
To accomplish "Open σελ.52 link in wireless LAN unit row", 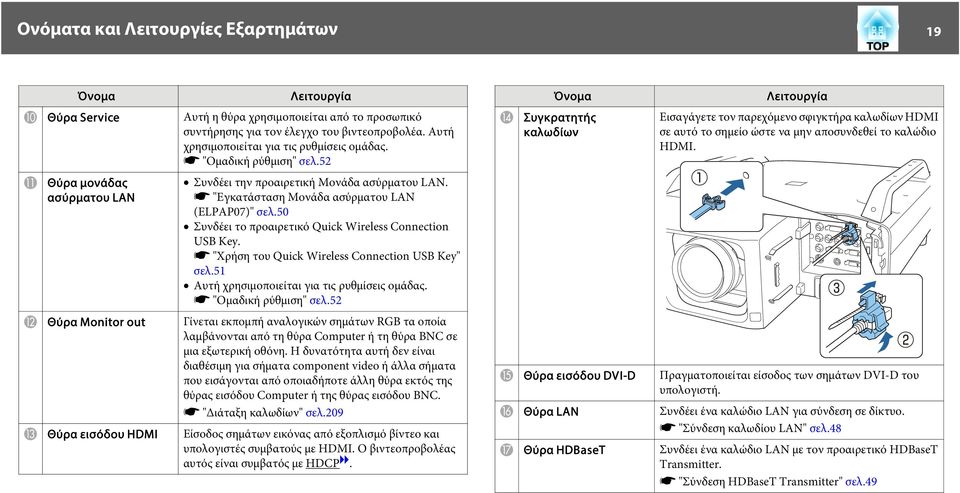I will click(326, 301).
